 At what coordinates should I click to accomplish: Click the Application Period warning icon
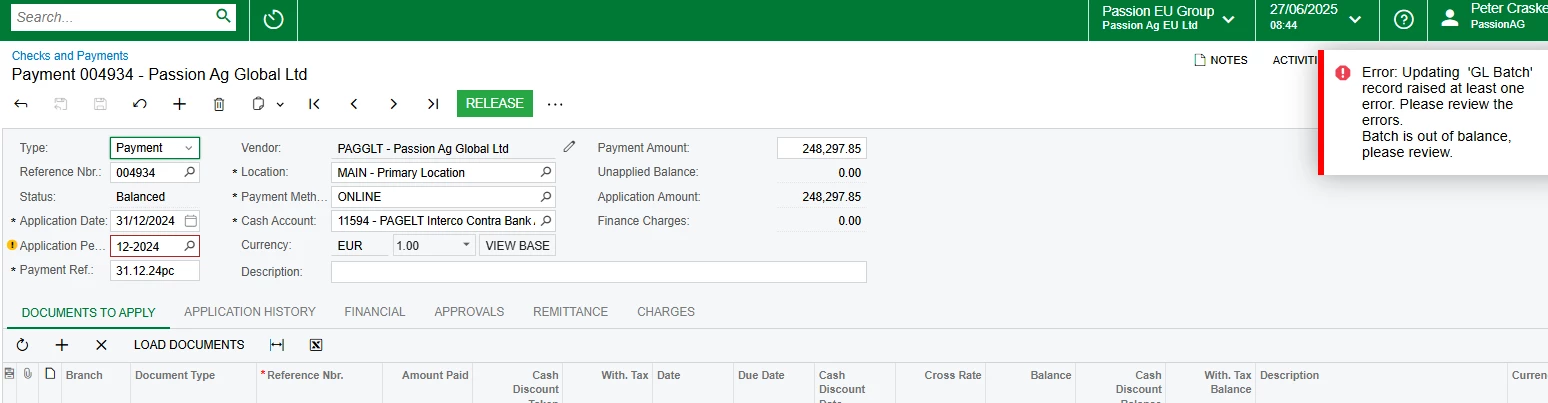point(12,245)
